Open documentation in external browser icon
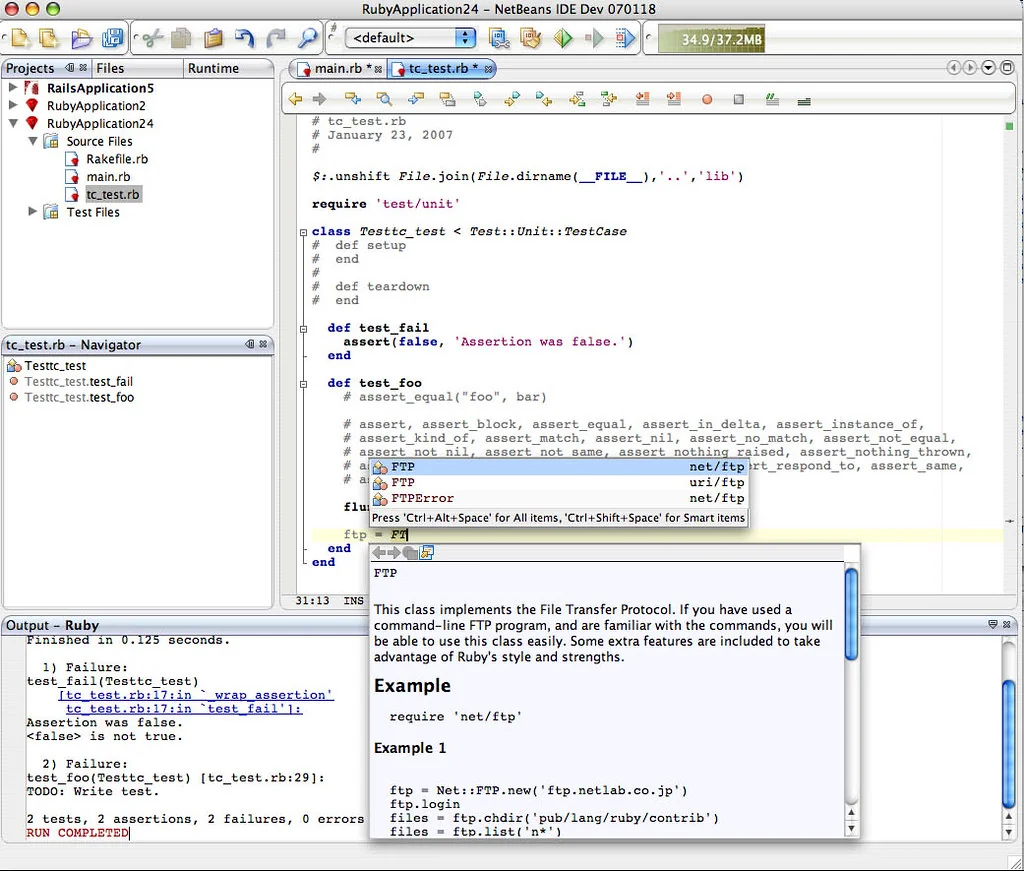The image size is (1024, 871). [427, 553]
